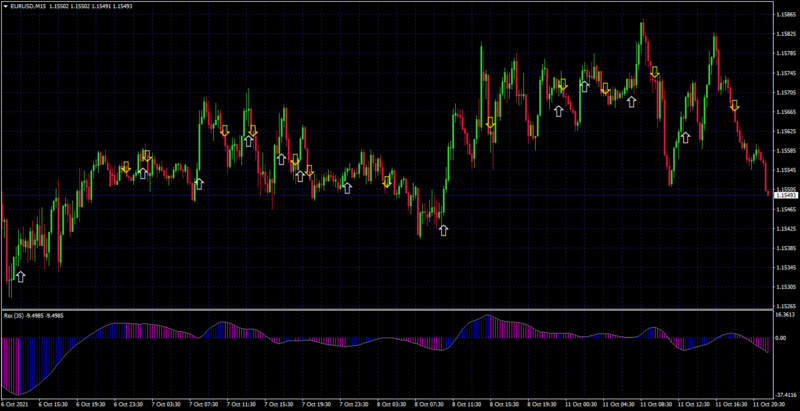Click the 0.00 indicator scale value
The width and height of the screenshot is (800, 411).
tap(781, 338)
